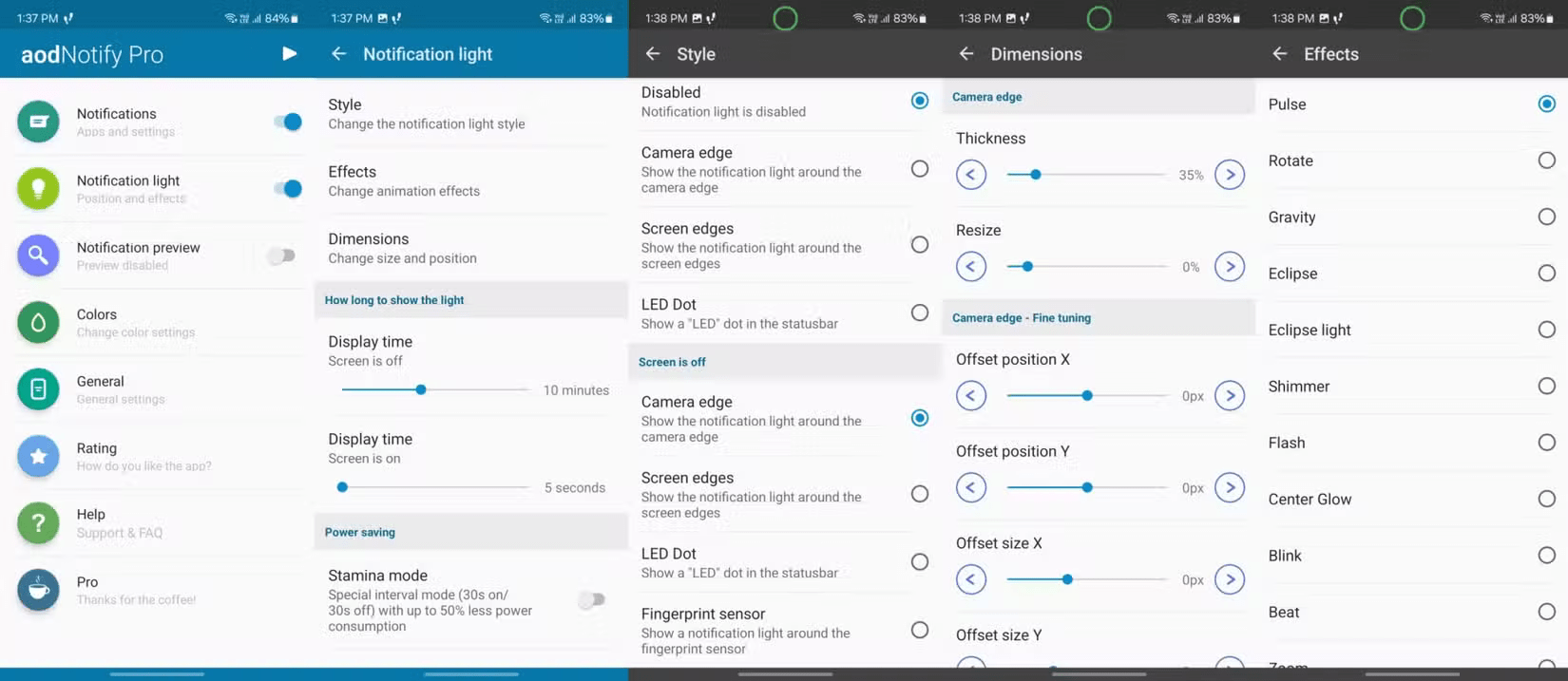Screen dimensions: 1568x681
Task: Tap the Rating star icon
Action: pos(38,457)
